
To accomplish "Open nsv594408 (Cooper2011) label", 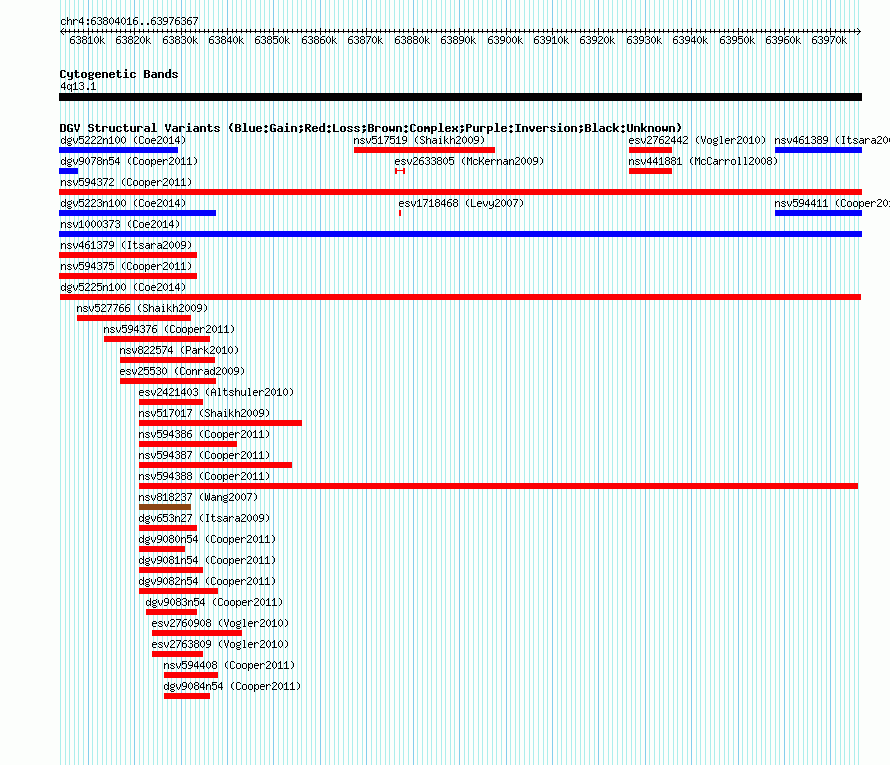I will pos(229,665).
